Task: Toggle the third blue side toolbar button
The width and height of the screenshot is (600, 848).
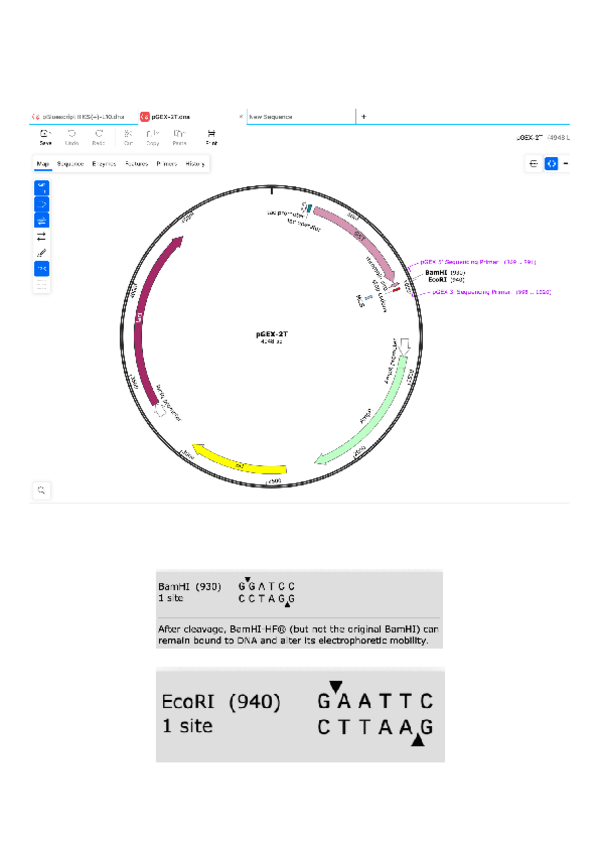Action: (42, 220)
